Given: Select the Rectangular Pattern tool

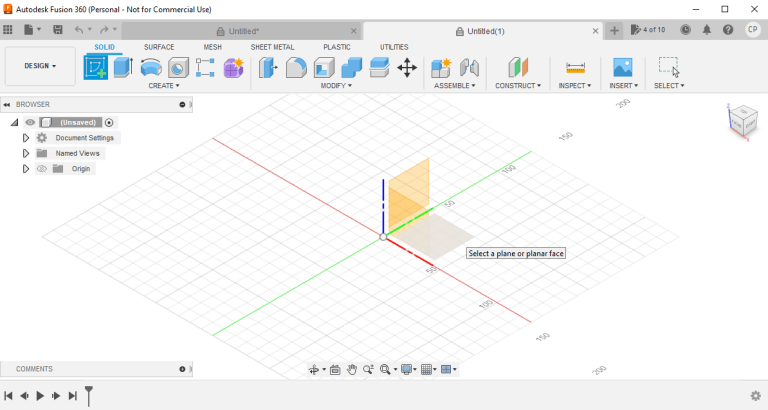Looking at the screenshot, I should coord(205,67).
